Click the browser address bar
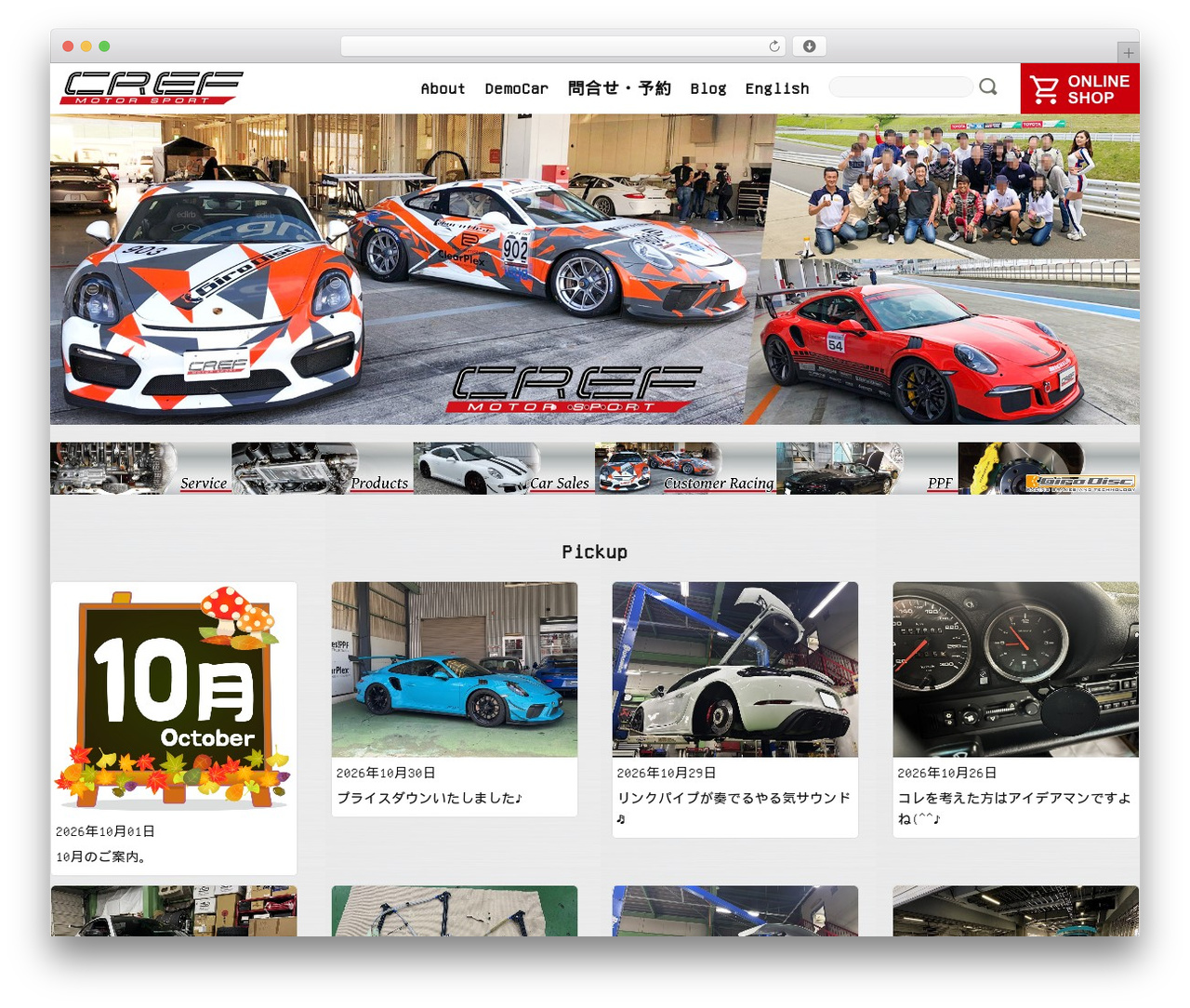The image size is (1190, 1008). (563, 46)
